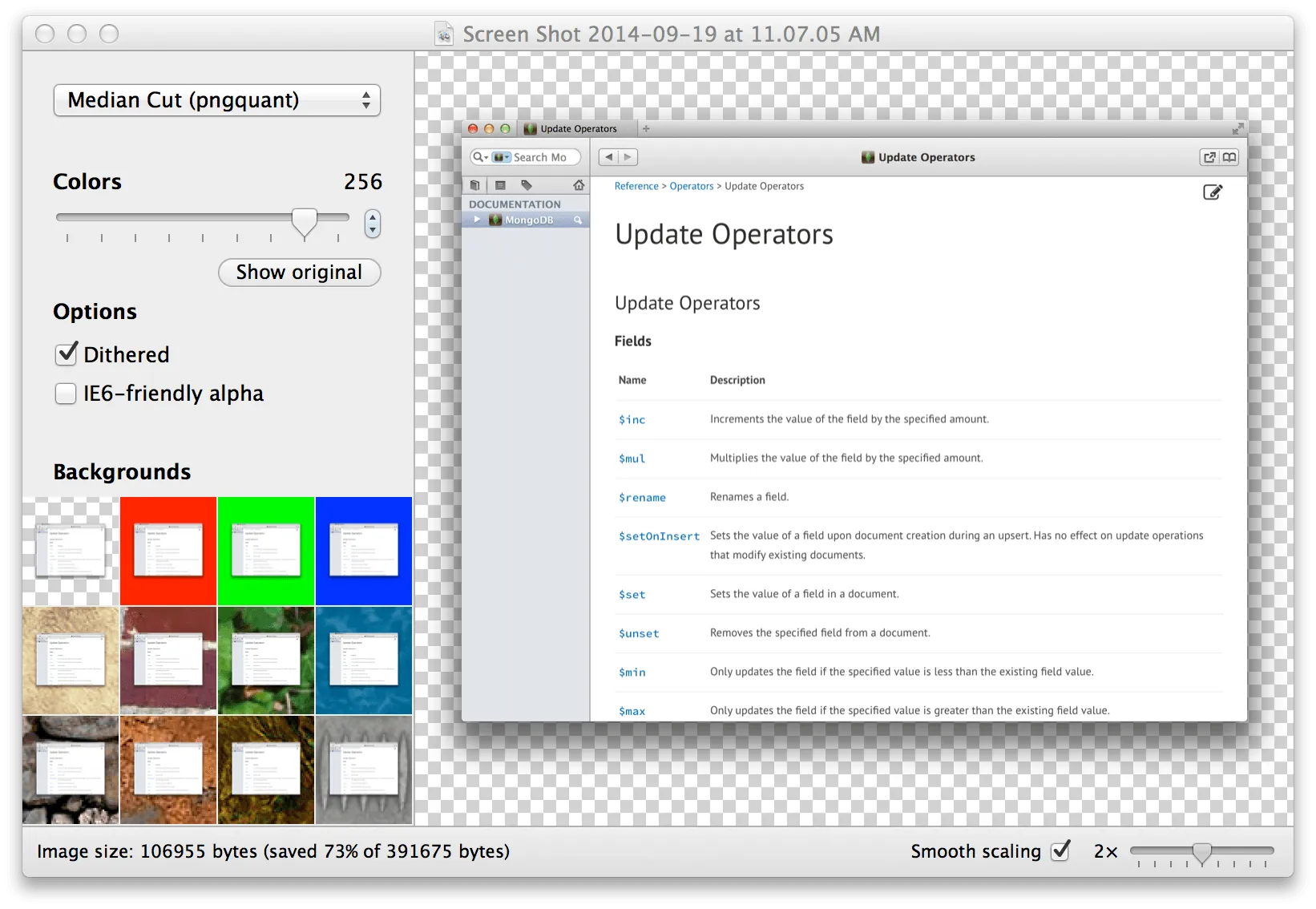
Task: Click the Operators breadcrumb link
Action: click(x=691, y=186)
